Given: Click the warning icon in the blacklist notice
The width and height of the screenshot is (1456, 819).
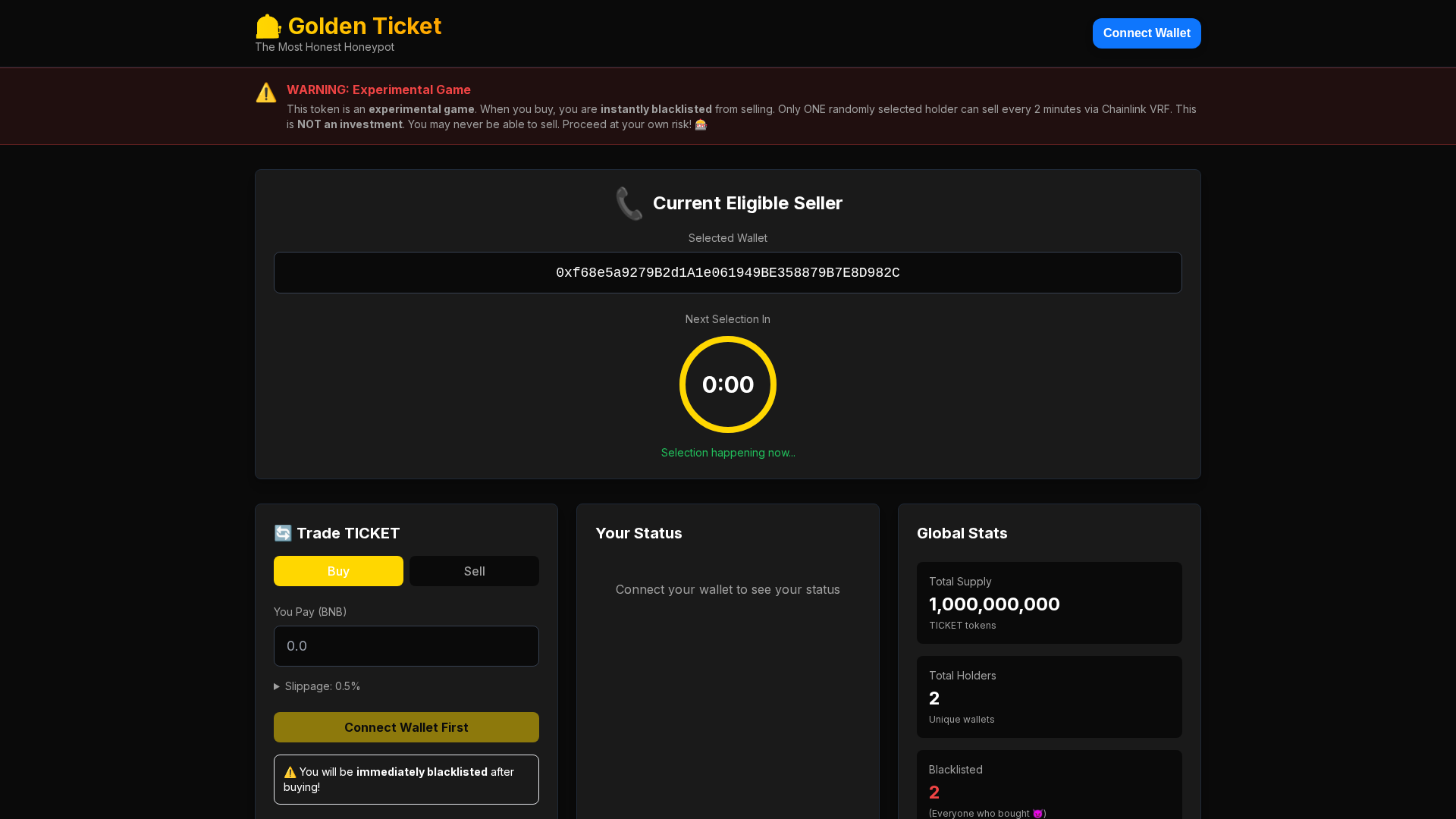Looking at the screenshot, I should (290, 772).
